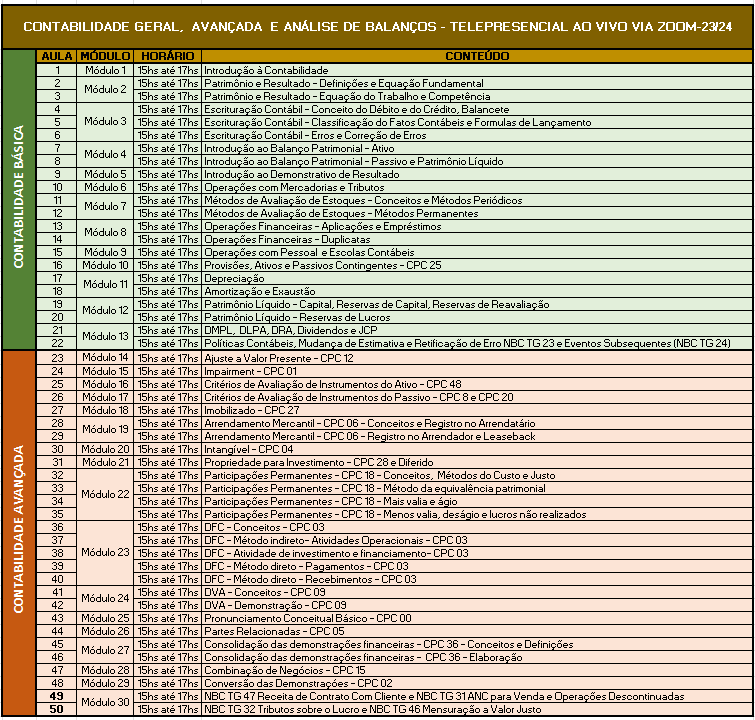Select the 'Módulo 3' merged cell

(x=105, y=122)
